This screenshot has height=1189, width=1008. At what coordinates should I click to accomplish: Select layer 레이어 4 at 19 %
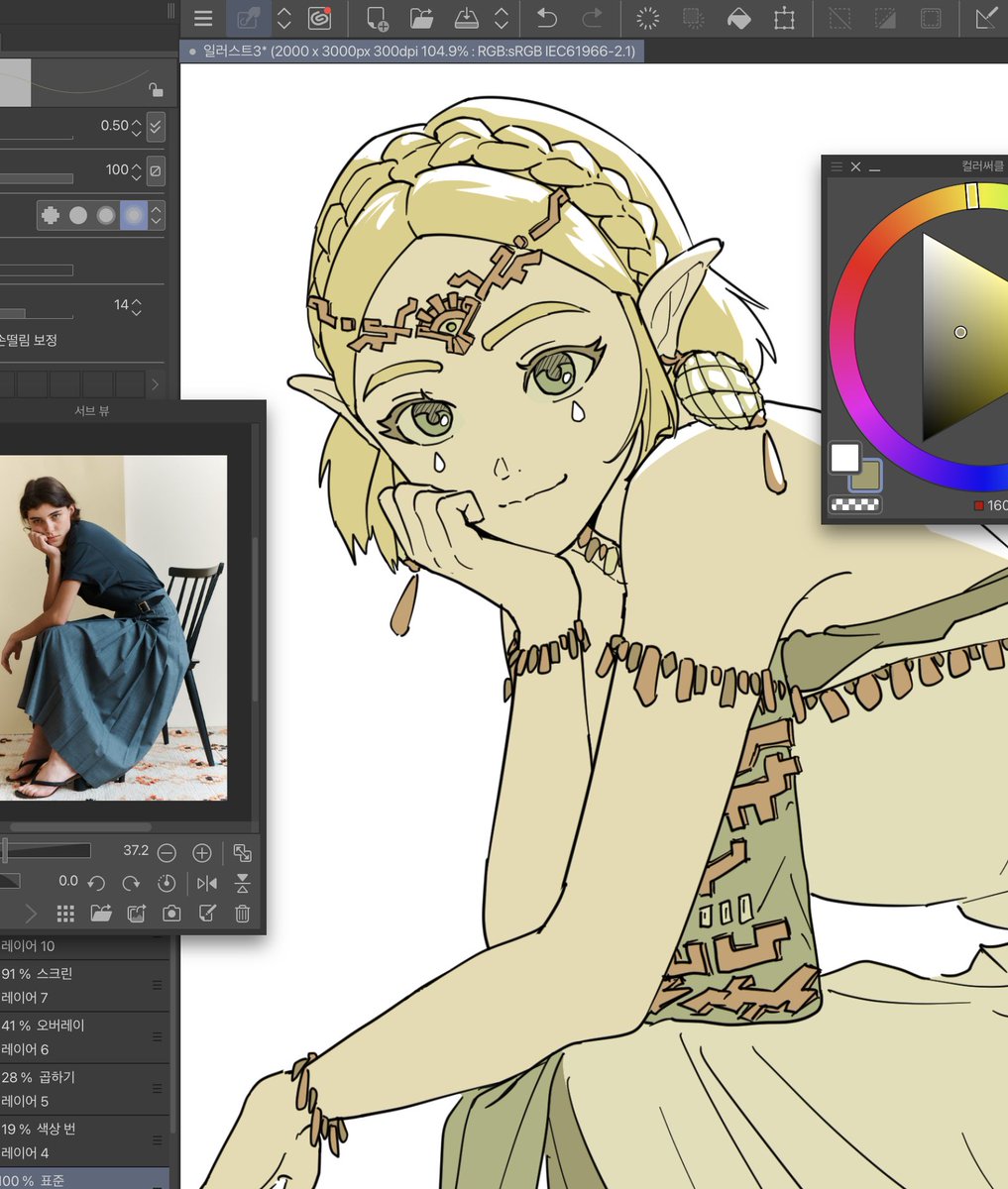(84, 1139)
